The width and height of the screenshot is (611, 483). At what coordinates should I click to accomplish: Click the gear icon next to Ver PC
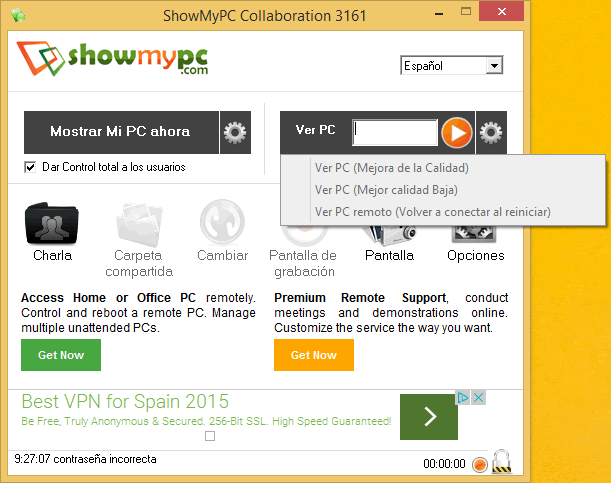click(x=490, y=132)
